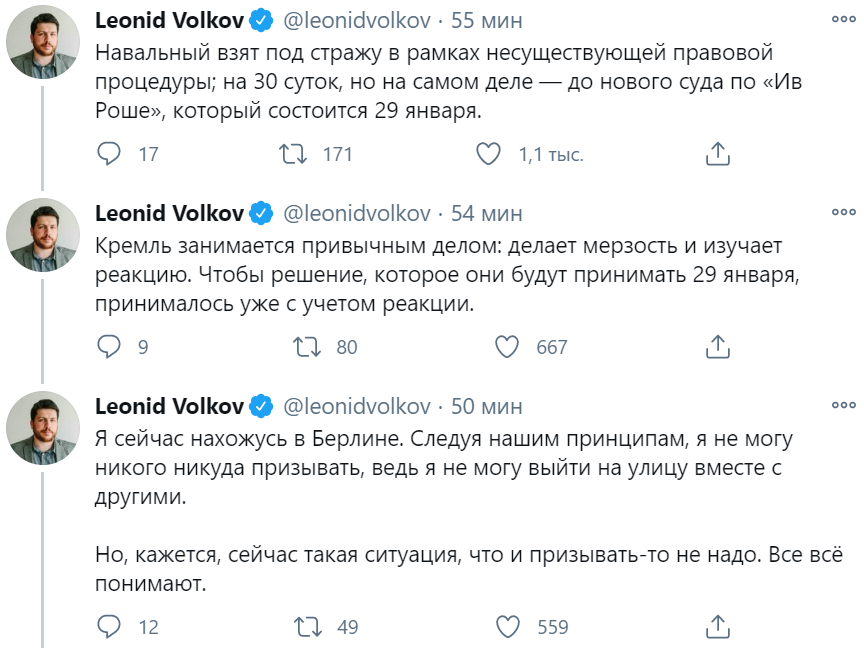Image resolution: width=864 pixels, height=648 pixels.
Task: Click the avatar photo on the third tweet
Action: 43,428
